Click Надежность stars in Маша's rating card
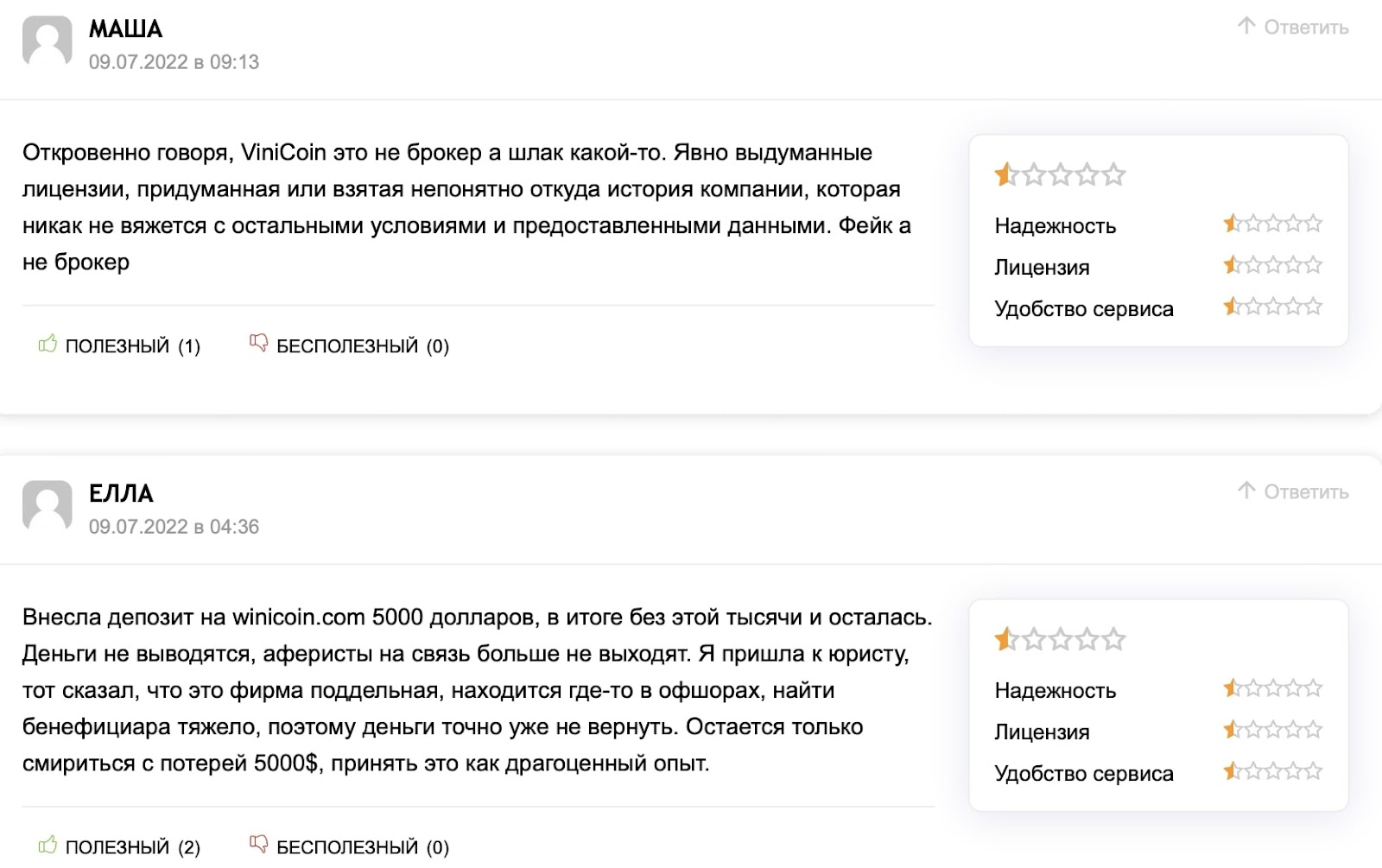The height and width of the screenshot is (868, 1382). coord(1272,224)
